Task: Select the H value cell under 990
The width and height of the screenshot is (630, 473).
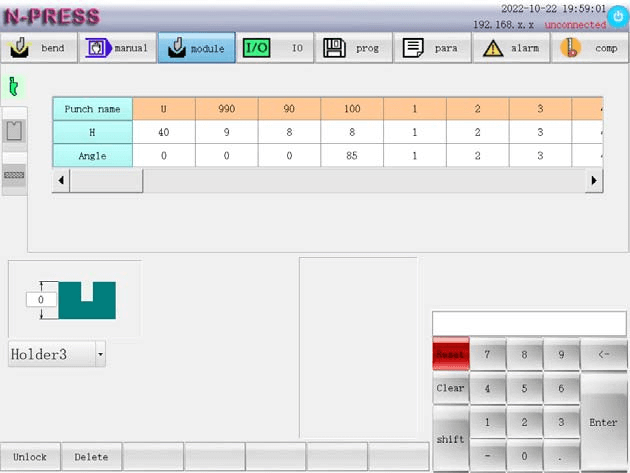Action: [x=227, y=131]
